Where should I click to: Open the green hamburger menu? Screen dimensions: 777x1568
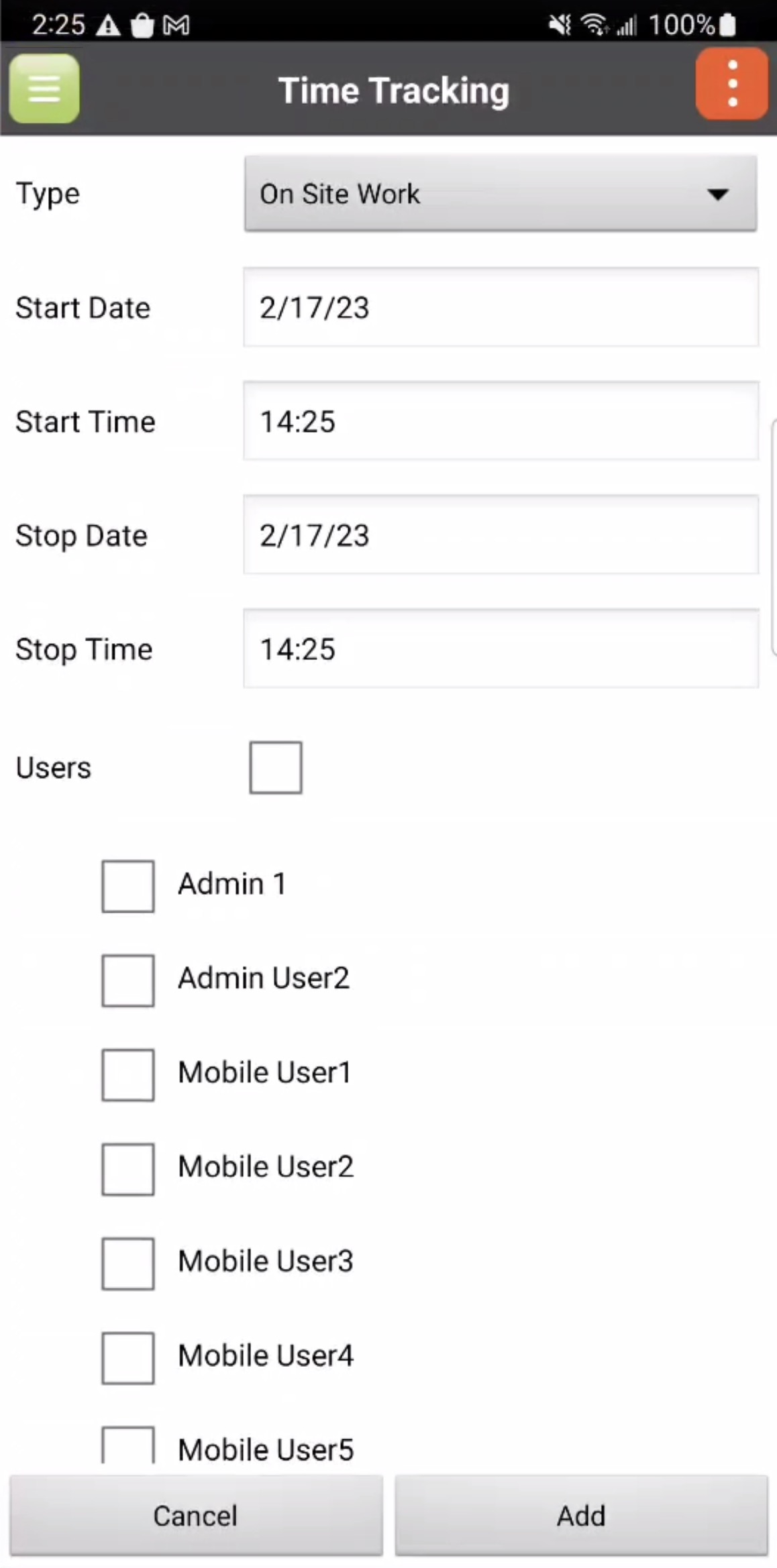pyautogui.click(x=44, y=89)
